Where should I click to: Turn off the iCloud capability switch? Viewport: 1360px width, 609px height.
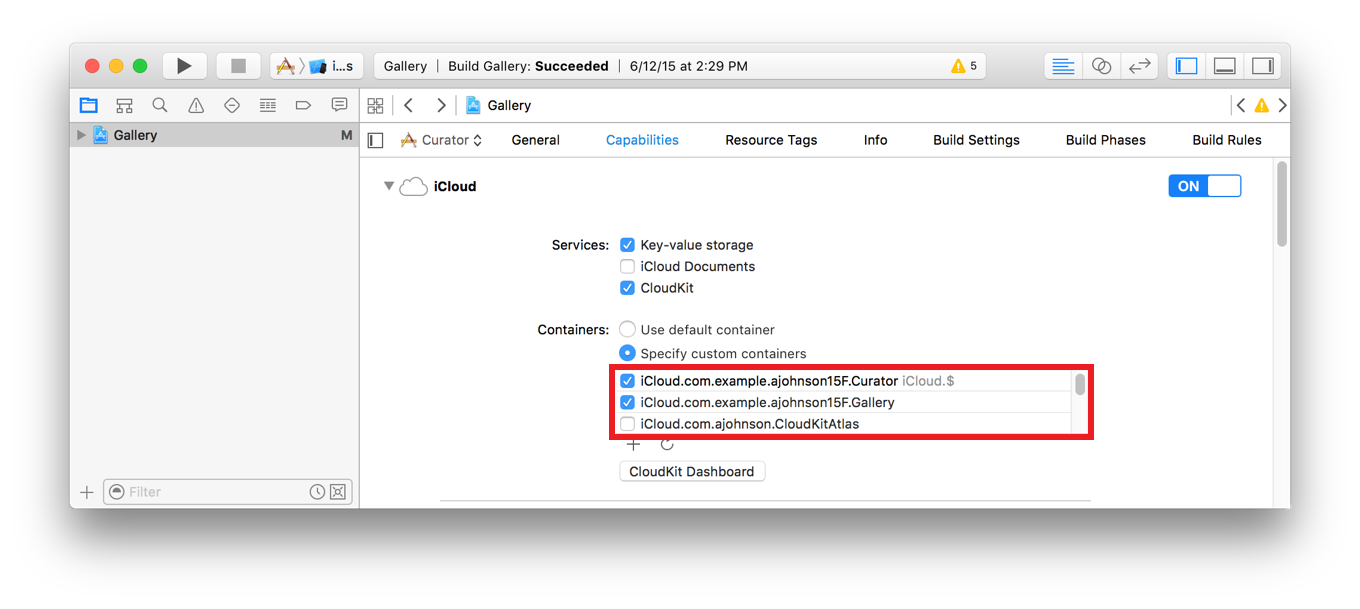coord(1204,186)
